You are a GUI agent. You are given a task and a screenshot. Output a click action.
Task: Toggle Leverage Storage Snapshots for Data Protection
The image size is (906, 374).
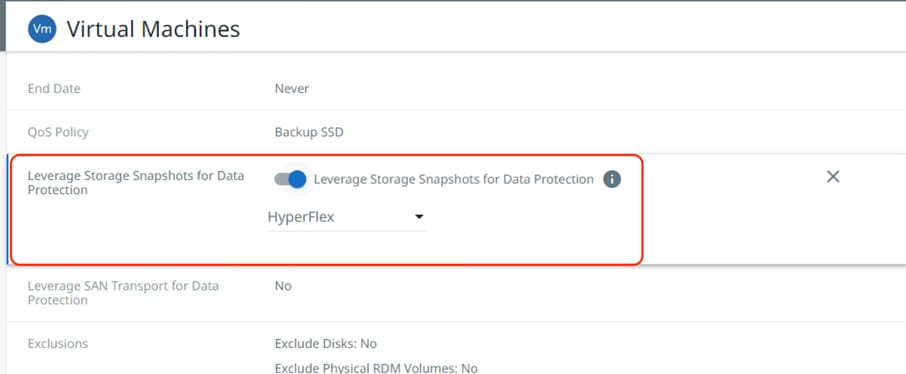tap(290, 179)
